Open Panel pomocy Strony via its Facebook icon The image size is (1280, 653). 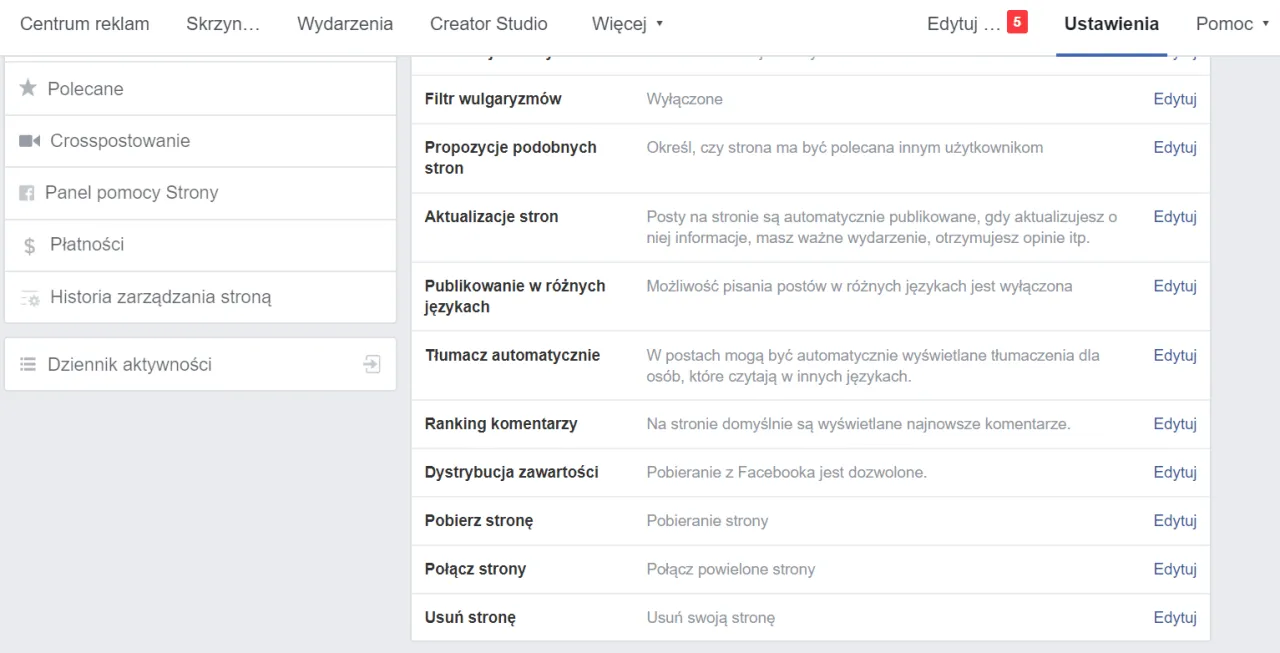pyautogui.click(x=28, y=192)
